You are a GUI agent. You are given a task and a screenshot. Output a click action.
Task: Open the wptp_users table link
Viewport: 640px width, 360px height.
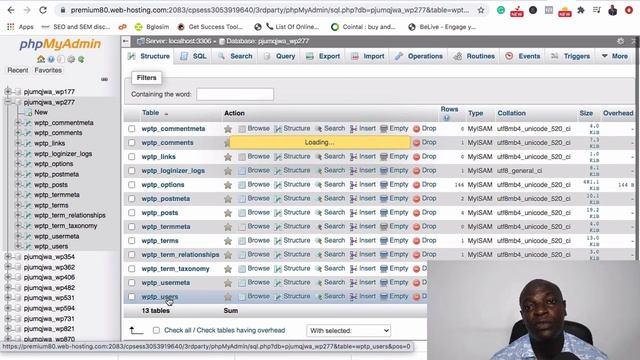point(160,297)
